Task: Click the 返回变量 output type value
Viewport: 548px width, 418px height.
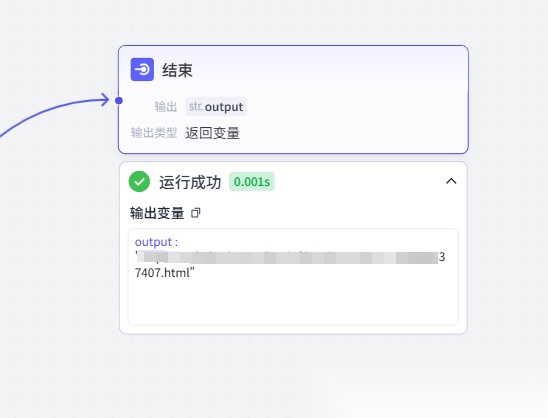Action: [x=212, y=133]
